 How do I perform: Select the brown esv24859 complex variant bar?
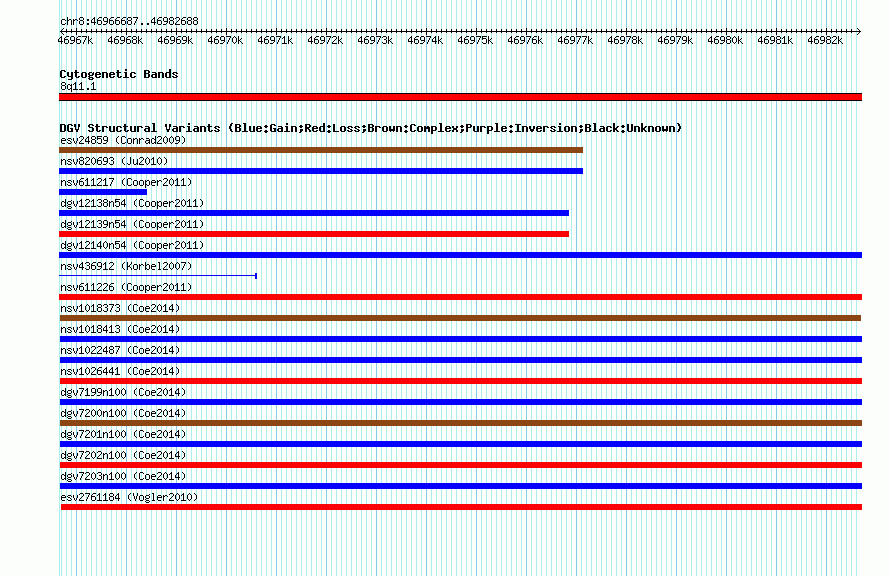click(x=321, y=150)
